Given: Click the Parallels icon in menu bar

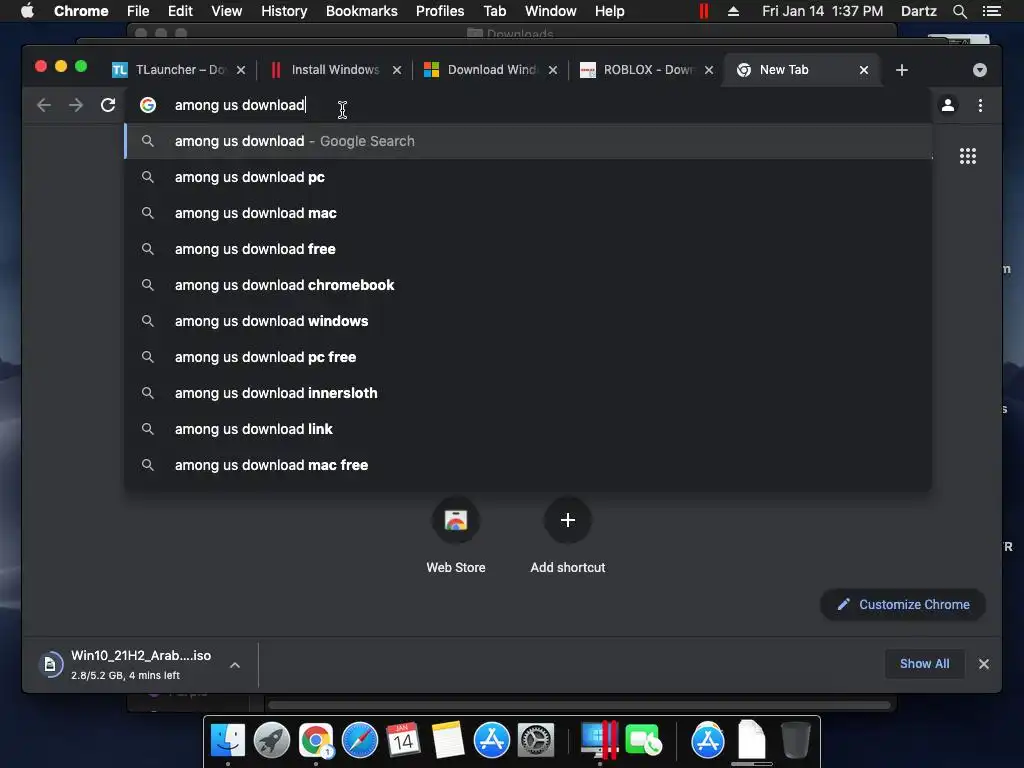Looking at the screenshot, I should point(703,11).
